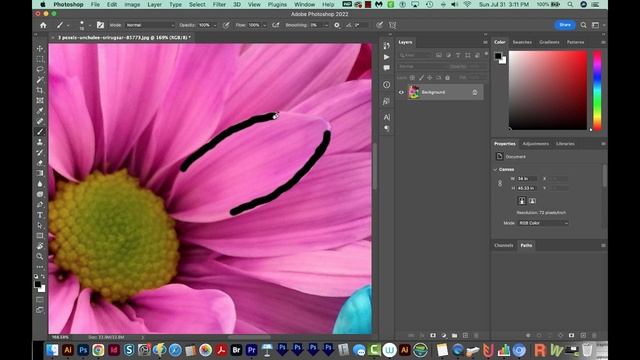The height and width of the screenshot is (360, 640).
Task: Select the Blur tool
Action: [x=40, y=184]
